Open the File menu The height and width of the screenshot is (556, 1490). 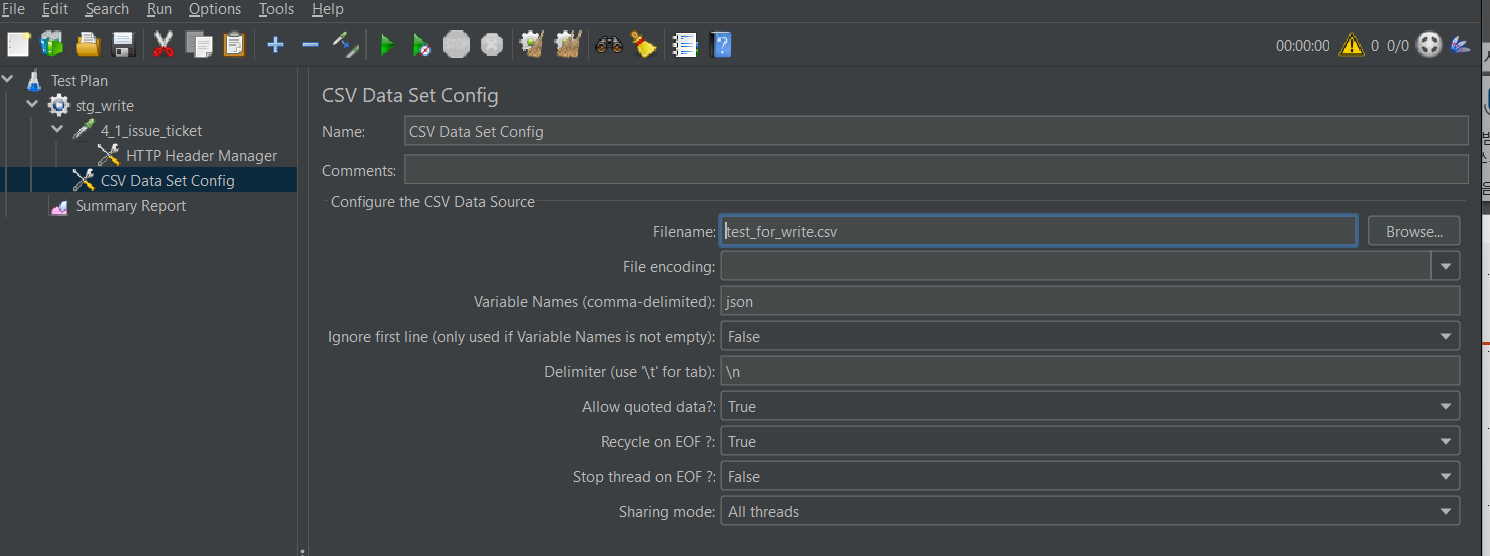[13, 9]
